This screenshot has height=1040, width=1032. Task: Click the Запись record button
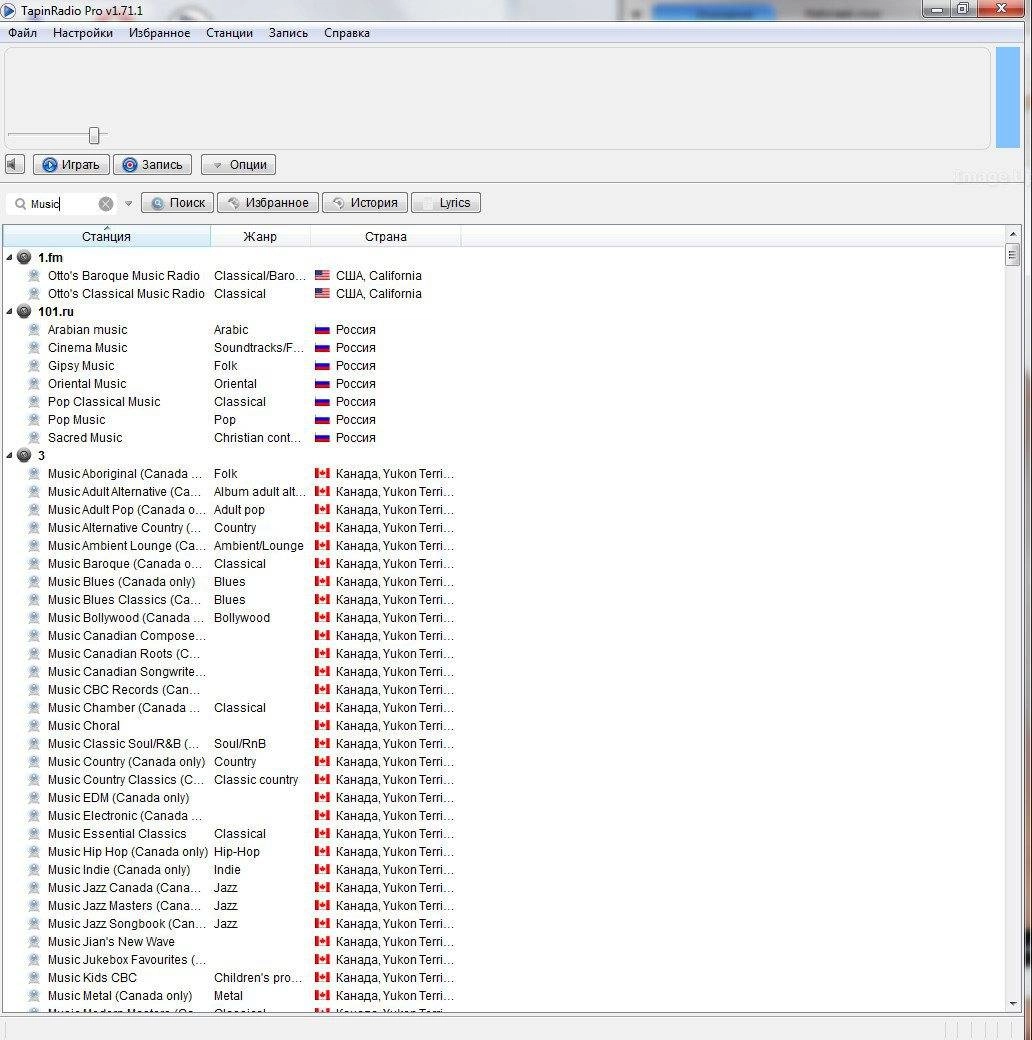[x=153, y=164]
